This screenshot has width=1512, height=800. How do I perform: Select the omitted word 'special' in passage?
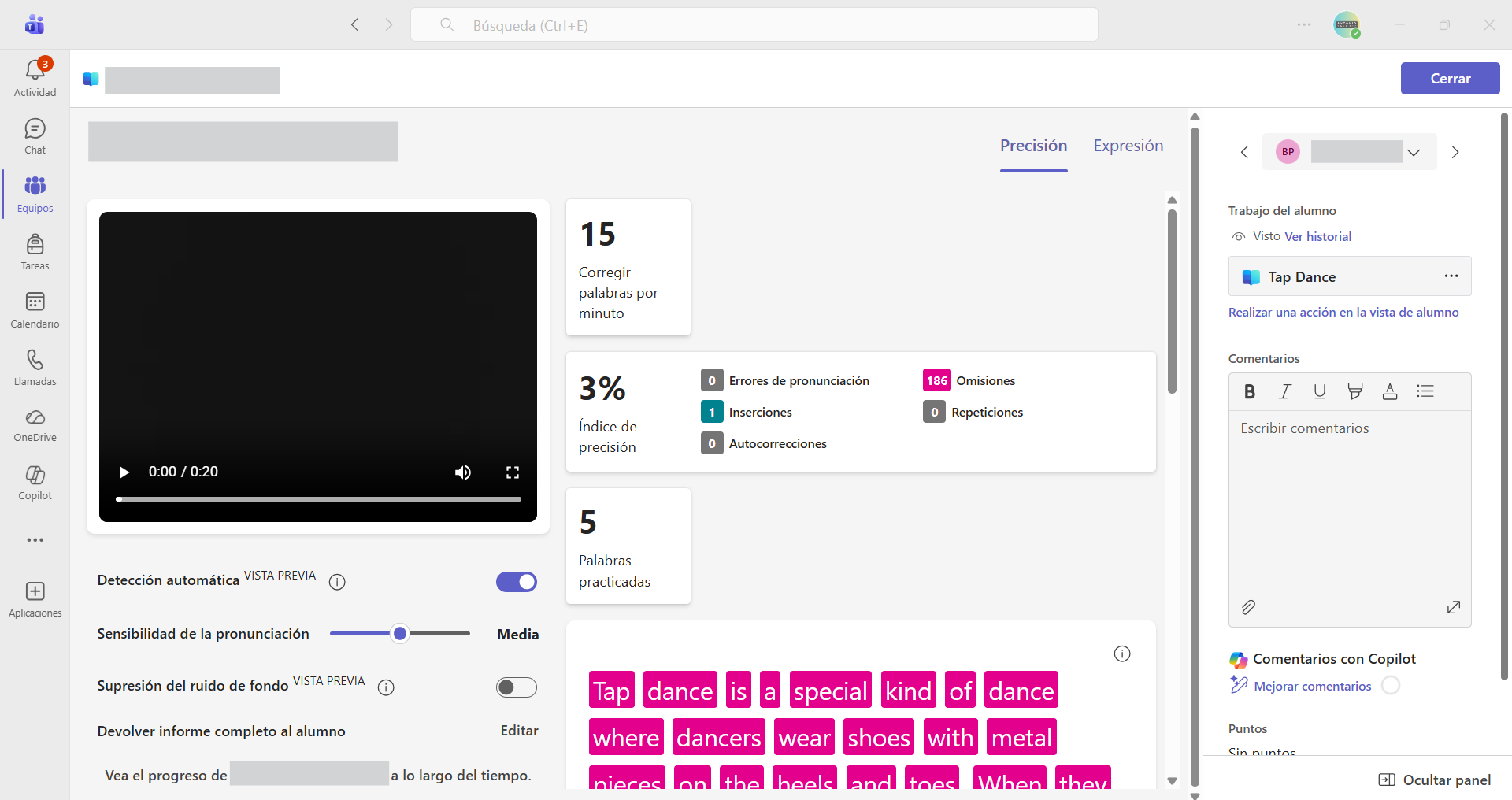pos(831,691)
